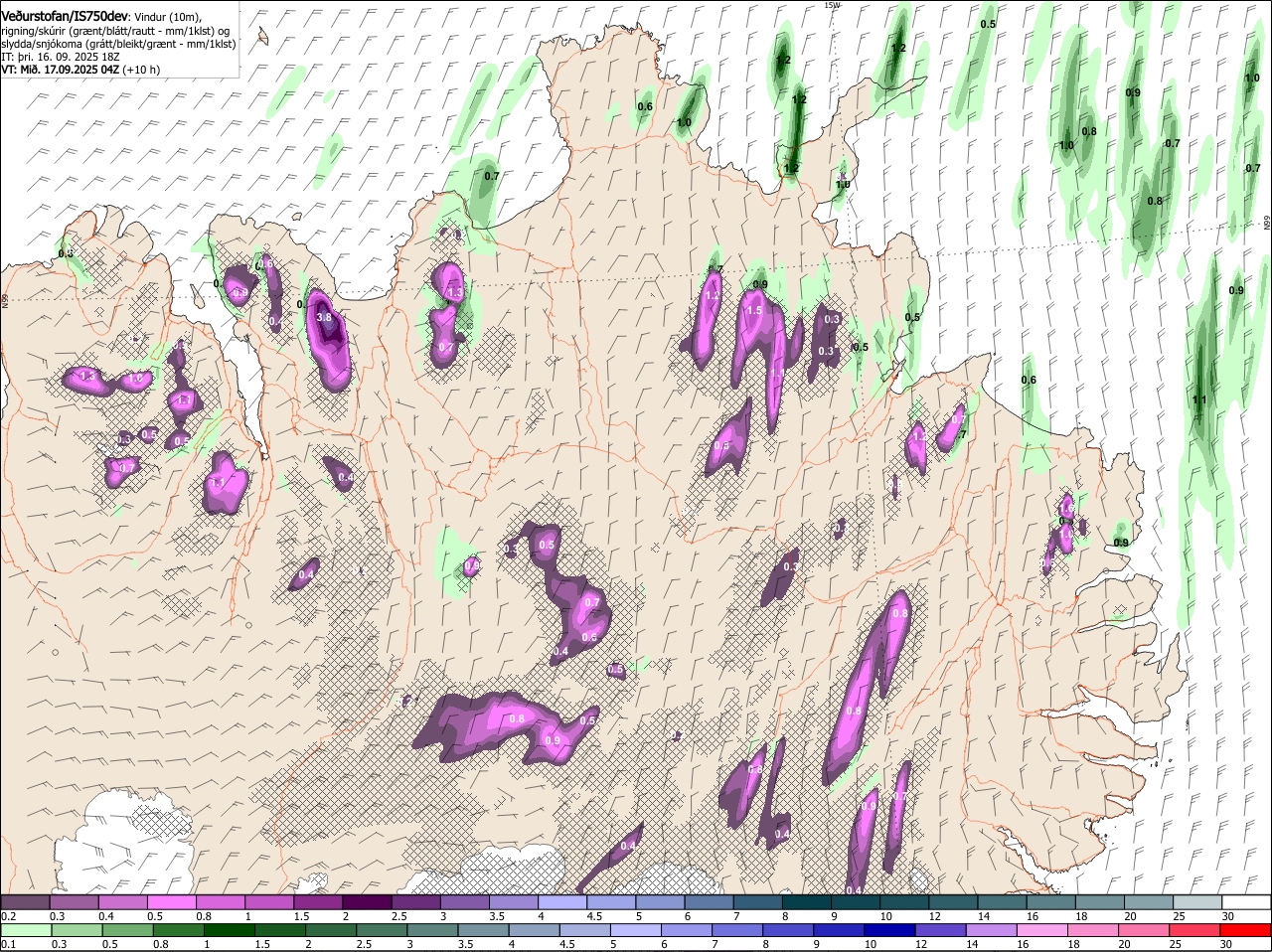The height and width of the screenshot is (952, 1272).
Task: Select lower legend swatch labeled 14
Action: 993,930
